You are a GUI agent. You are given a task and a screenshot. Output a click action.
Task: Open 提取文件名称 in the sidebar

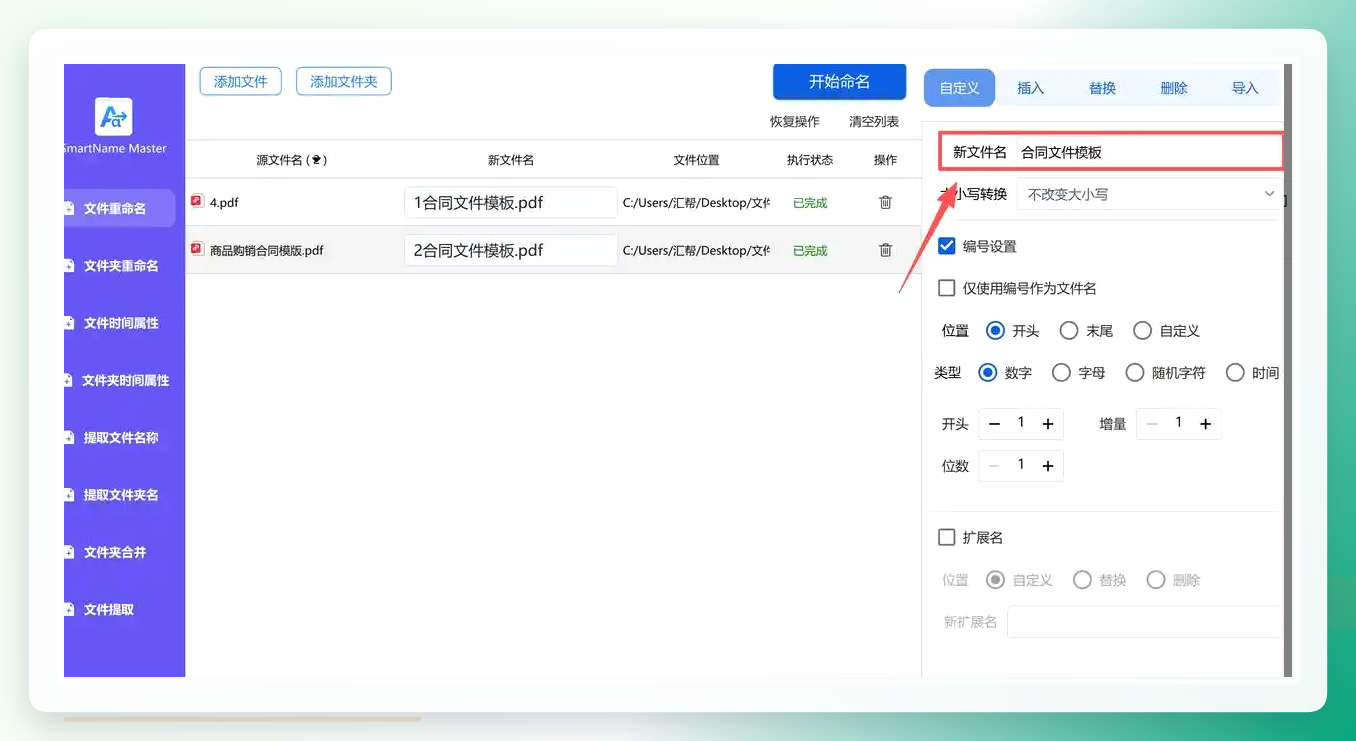tap(121, 437)
